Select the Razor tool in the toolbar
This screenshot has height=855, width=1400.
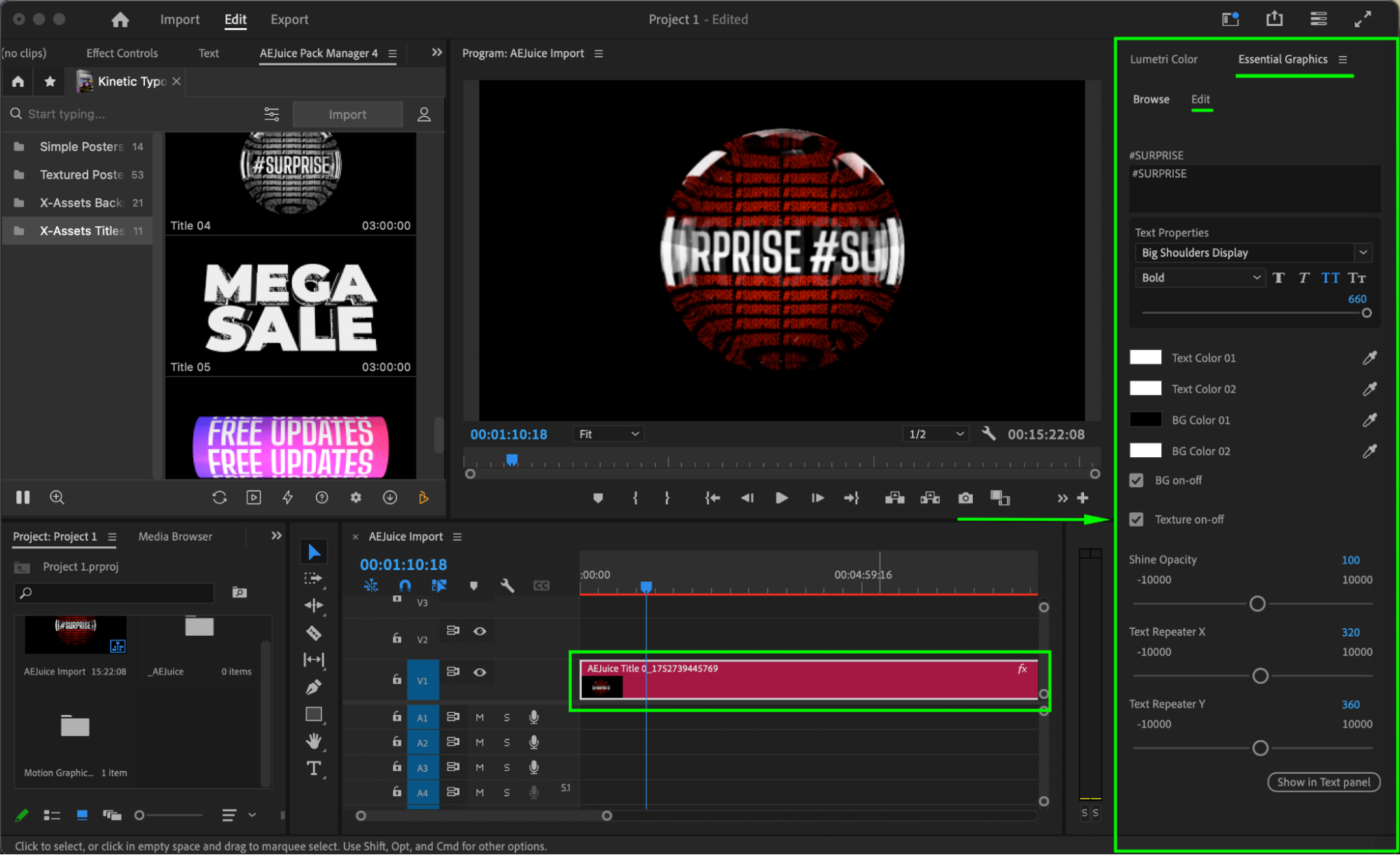pos(314,633)
